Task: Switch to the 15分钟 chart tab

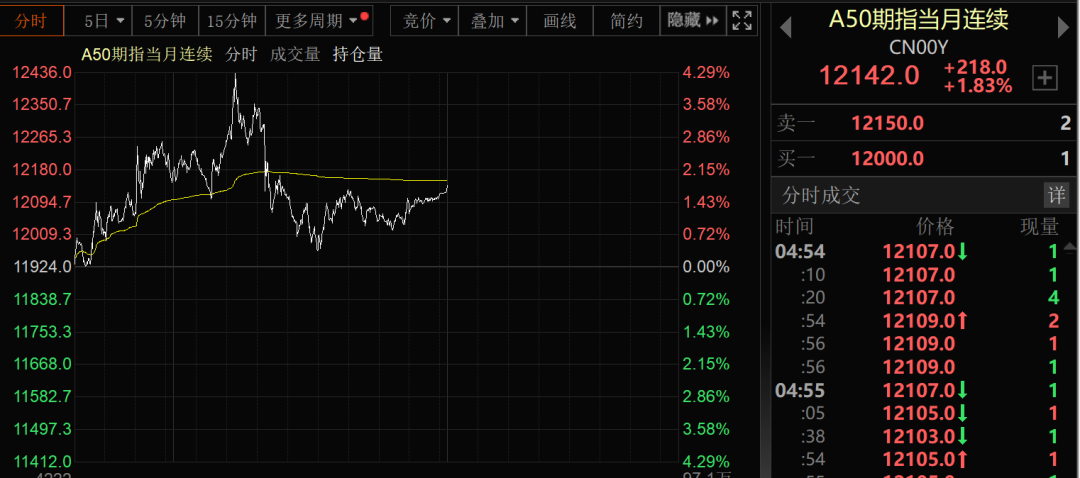Action: click(x=232, y=20)
